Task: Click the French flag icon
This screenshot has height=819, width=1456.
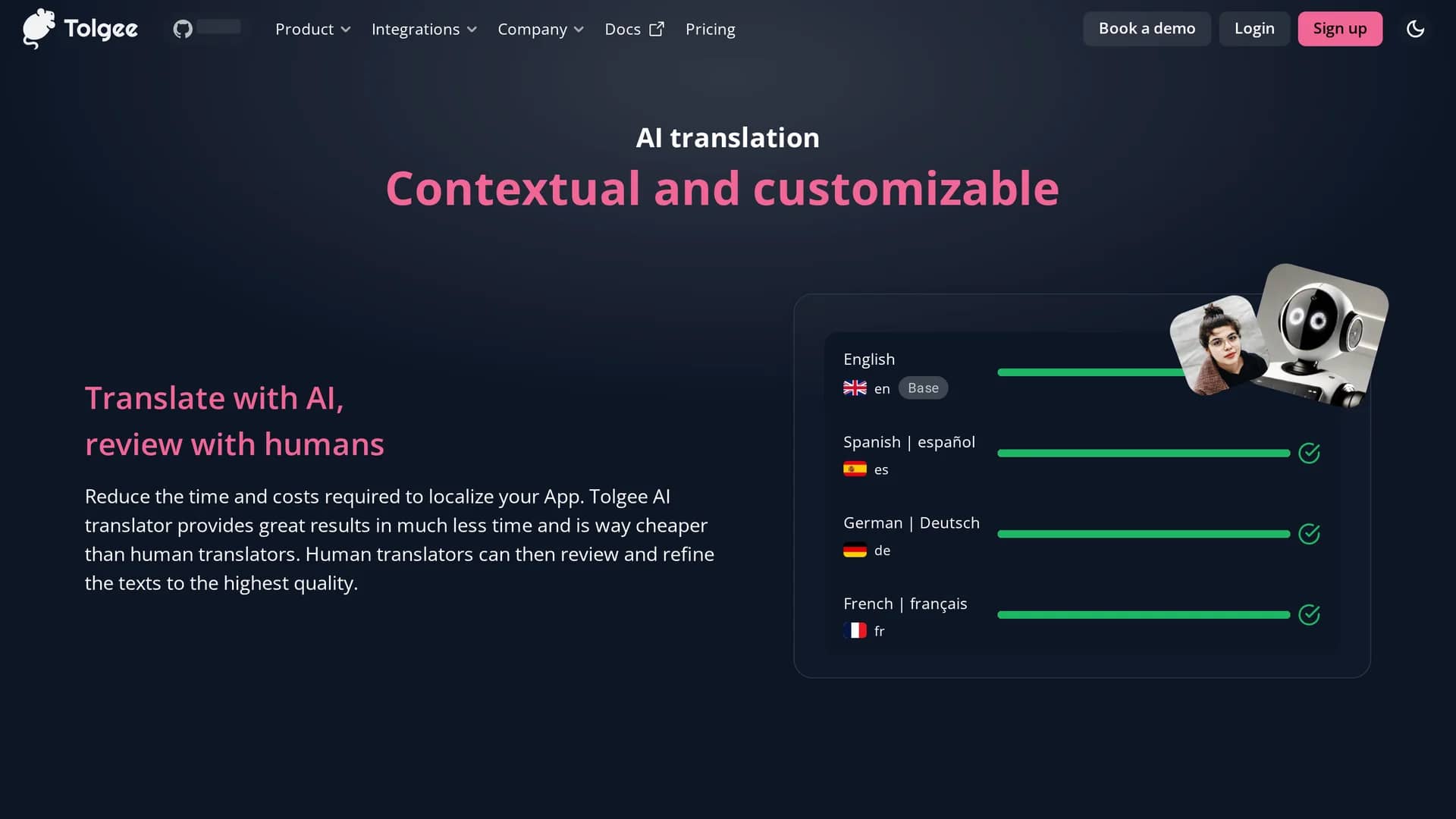Action: [x=855, y=631]
